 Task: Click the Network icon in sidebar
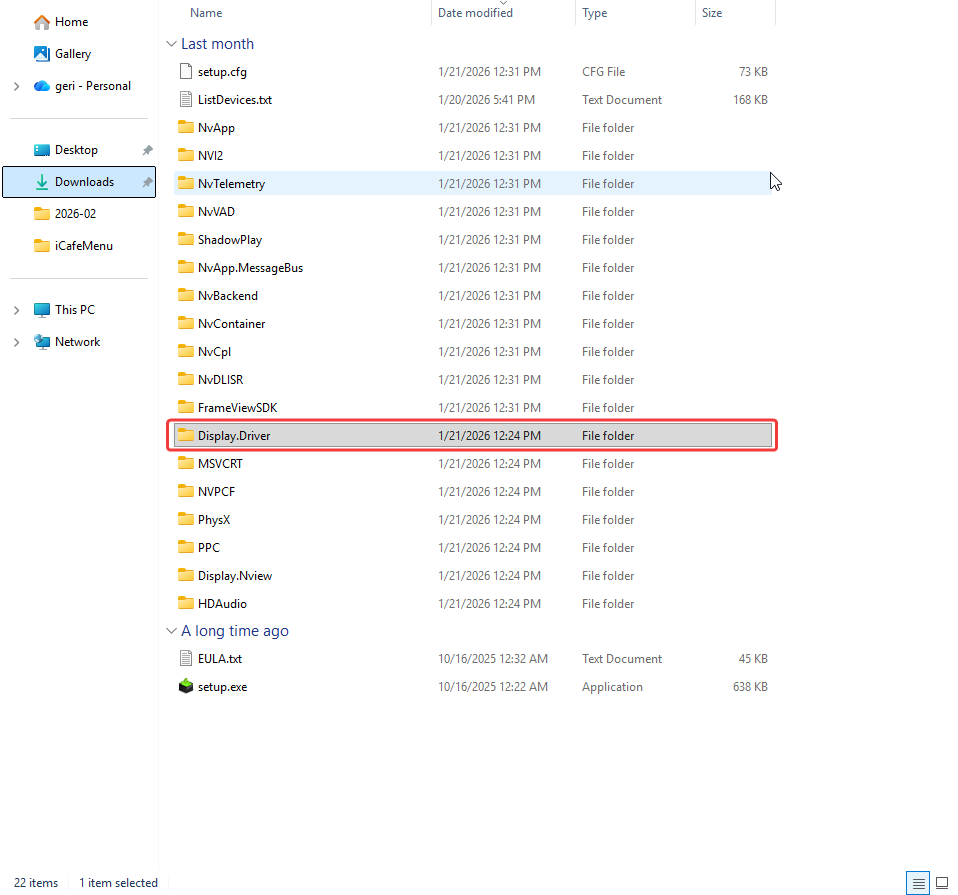tap(42, 342)
